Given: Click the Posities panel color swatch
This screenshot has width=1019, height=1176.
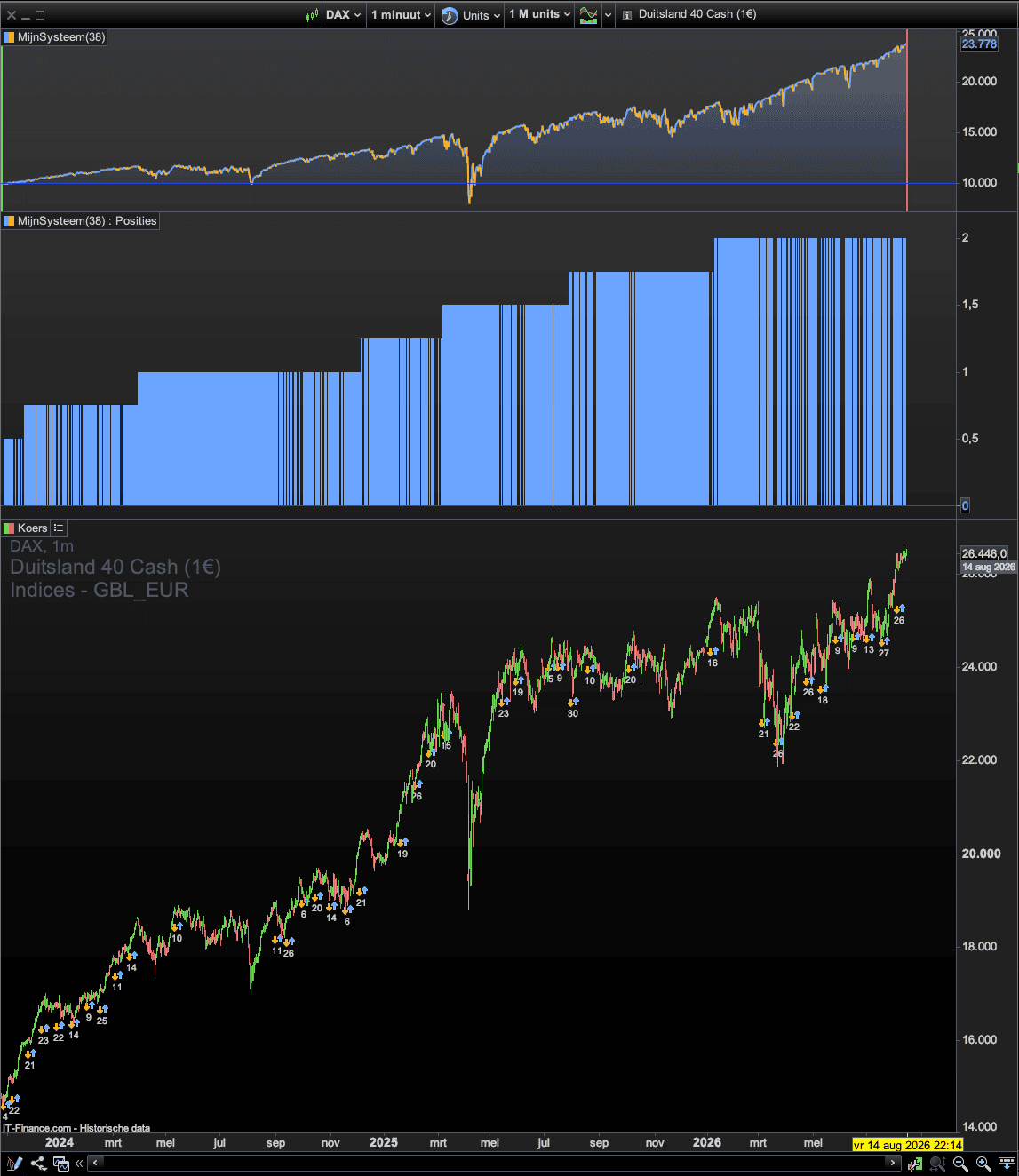Looking at the screenshot, I should coord(9,221).
